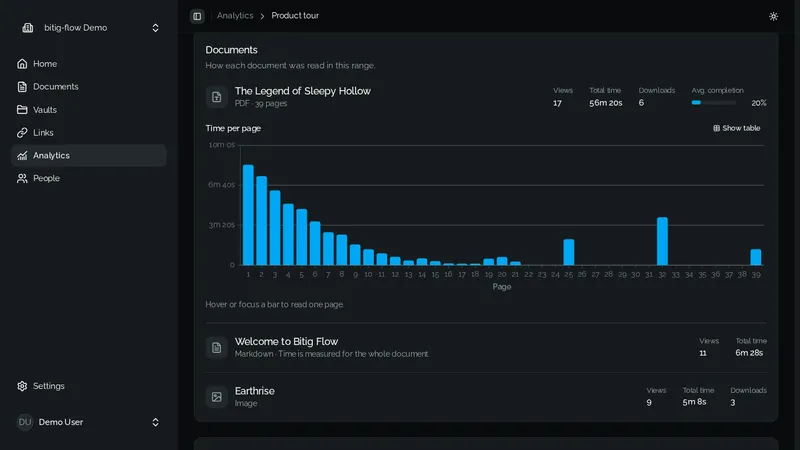Viewport: 800px width, 450px height.
Task: Click the Product tour breadcrumb
Action: pyautogui.click(x=295, y=16)
